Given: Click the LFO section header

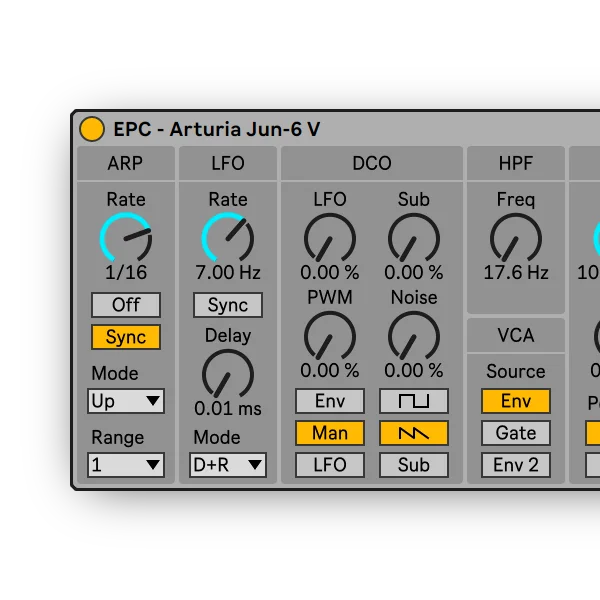Looking at the screenshot, I should point(228,163).
